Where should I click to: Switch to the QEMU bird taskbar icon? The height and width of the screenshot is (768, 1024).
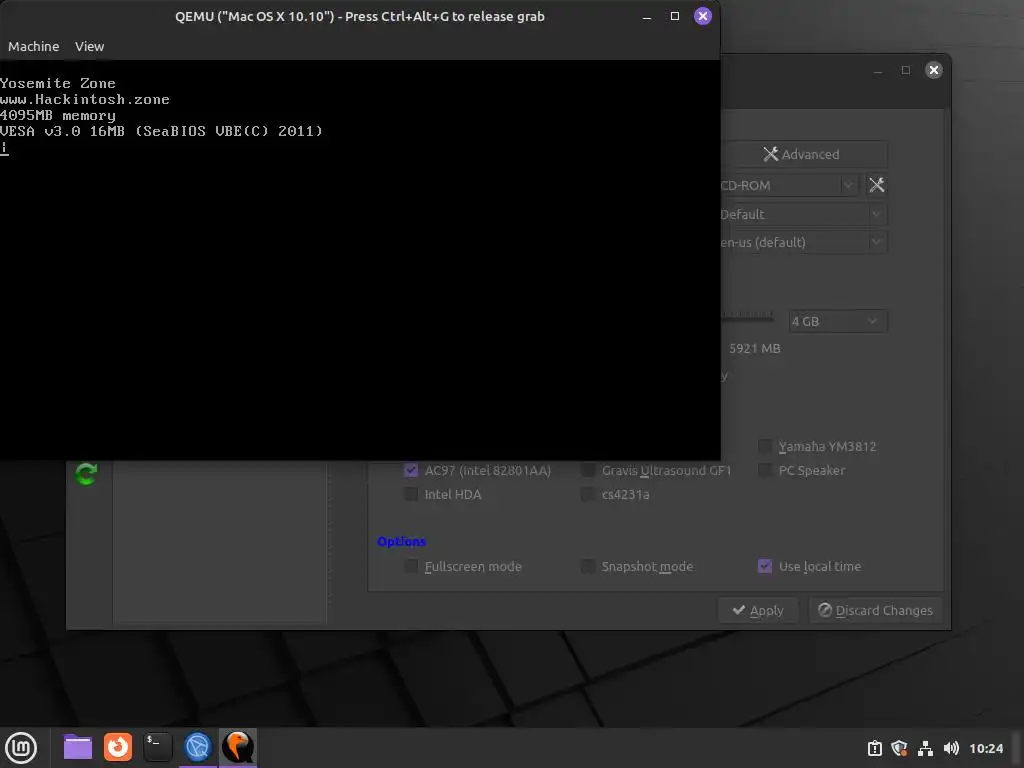coord(238,747)
